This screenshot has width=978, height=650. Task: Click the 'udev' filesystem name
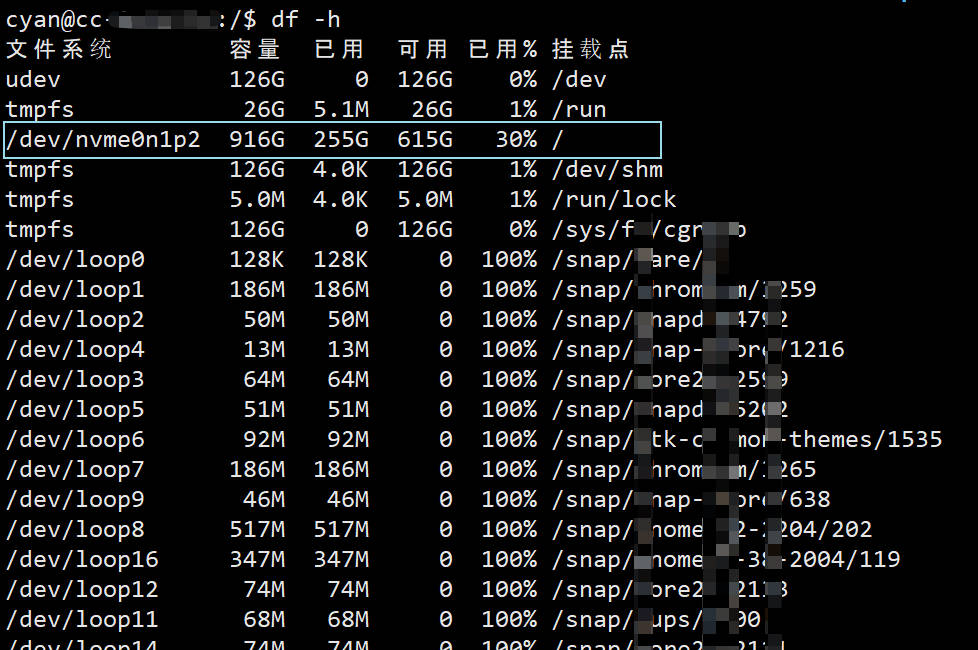point(33,80)
